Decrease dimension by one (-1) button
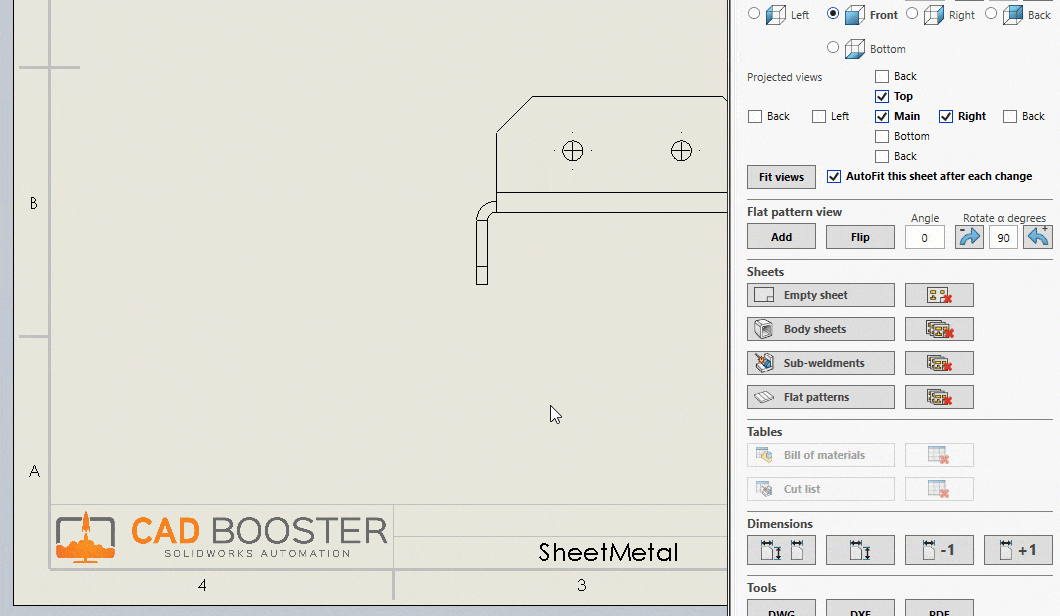Viewport: 1060px width, 616px height. [939, 550]
